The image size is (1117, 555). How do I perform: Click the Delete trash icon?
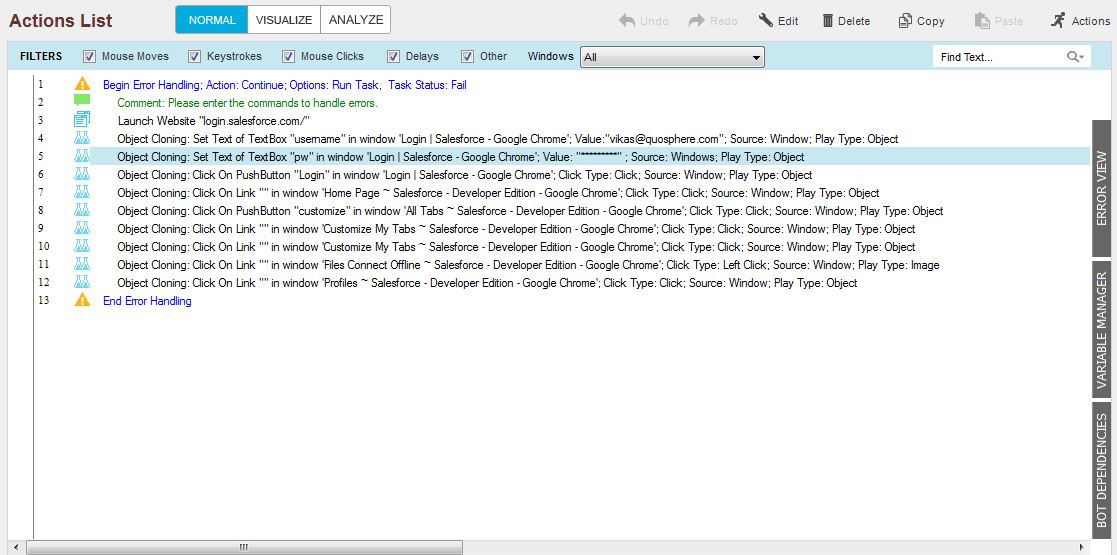828,21
